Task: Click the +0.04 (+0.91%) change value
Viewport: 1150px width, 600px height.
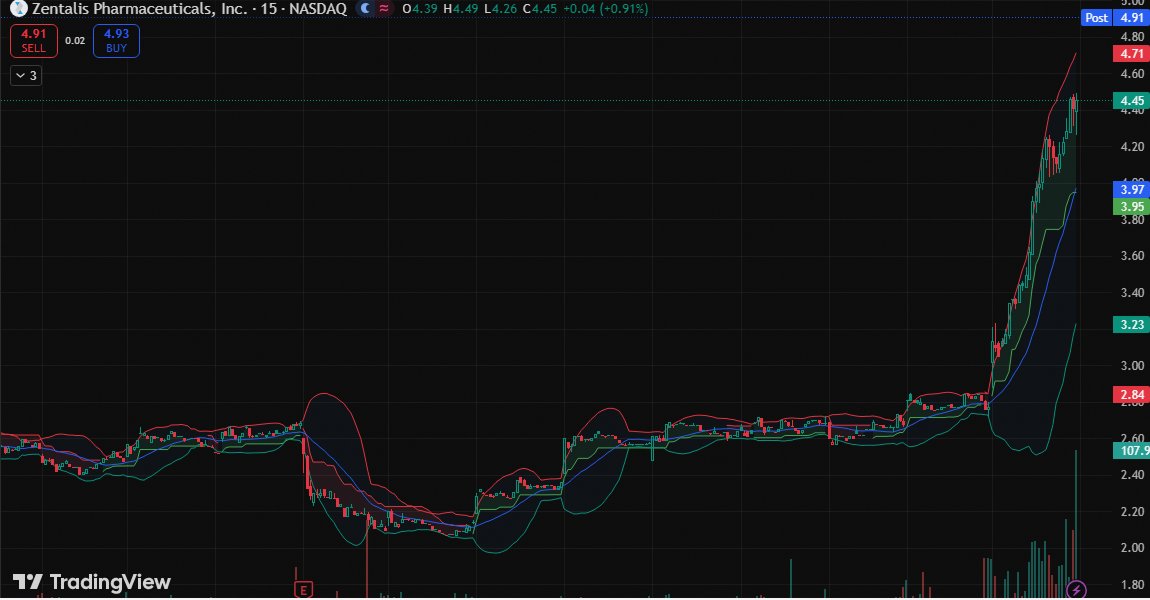Action: pyautogui.click(x=605, y=9)
